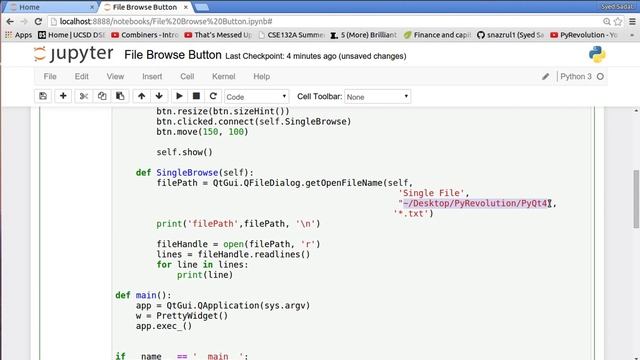
Task: Open Finance and capital bookmark
Action: pyautogui.click(x=437, y=35)
